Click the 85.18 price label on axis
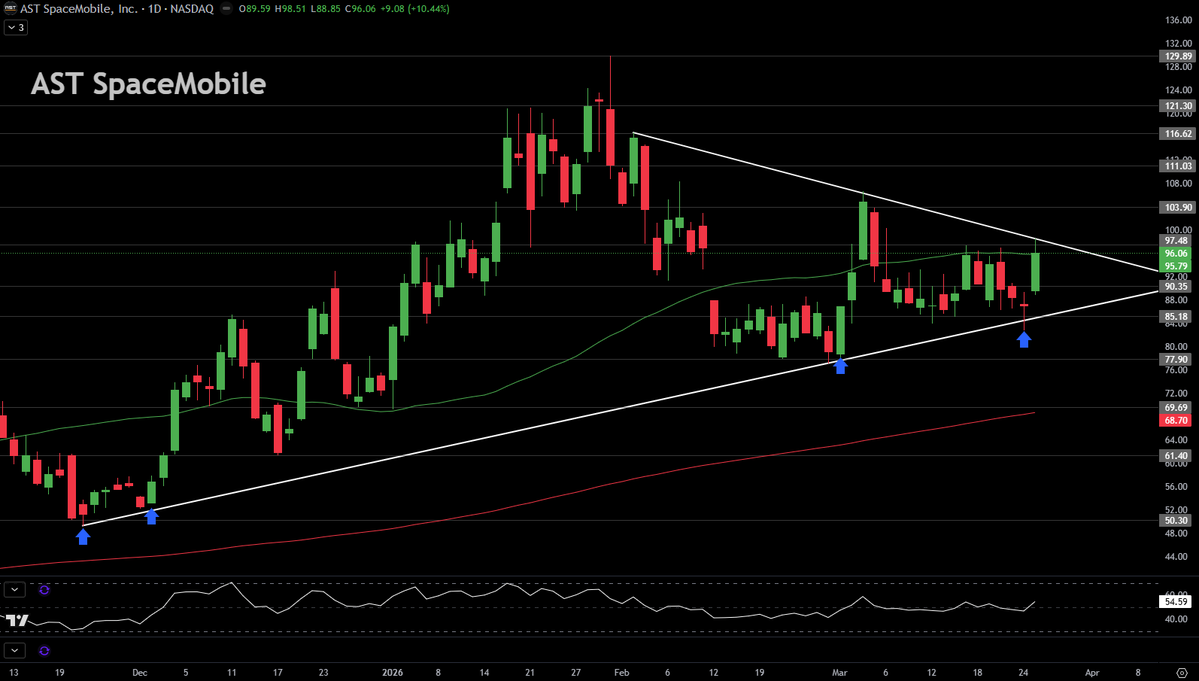 1177,316
